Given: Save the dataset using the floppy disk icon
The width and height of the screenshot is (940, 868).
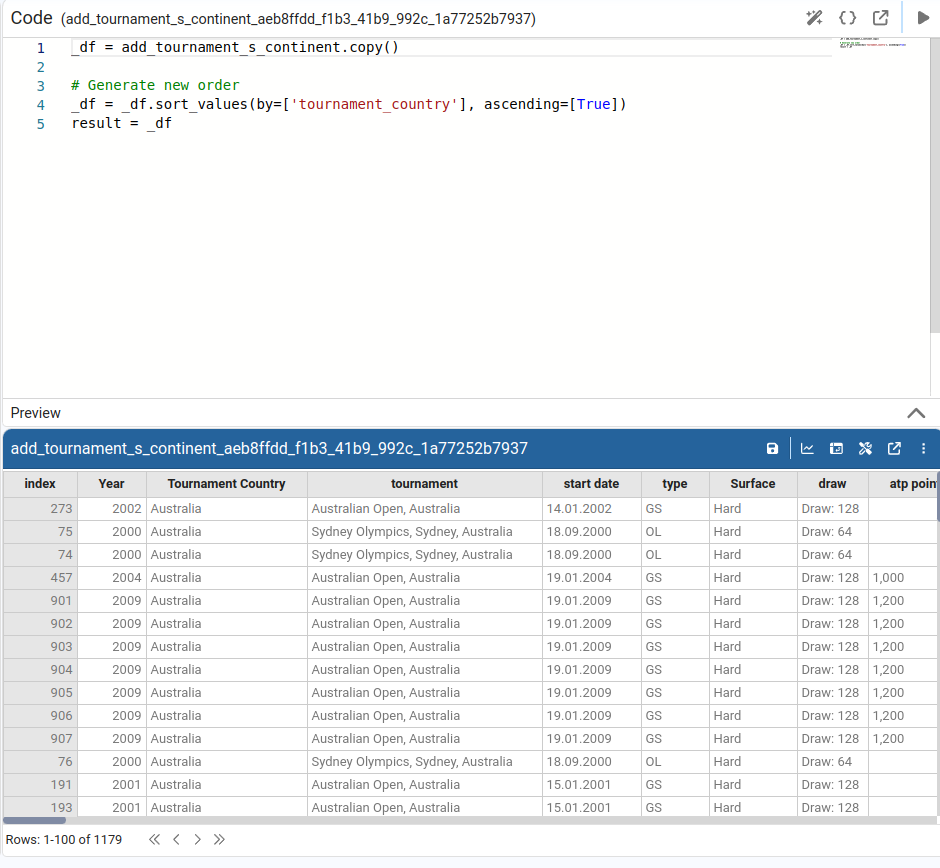Looking at the screenshot, I should pos(772,449).
